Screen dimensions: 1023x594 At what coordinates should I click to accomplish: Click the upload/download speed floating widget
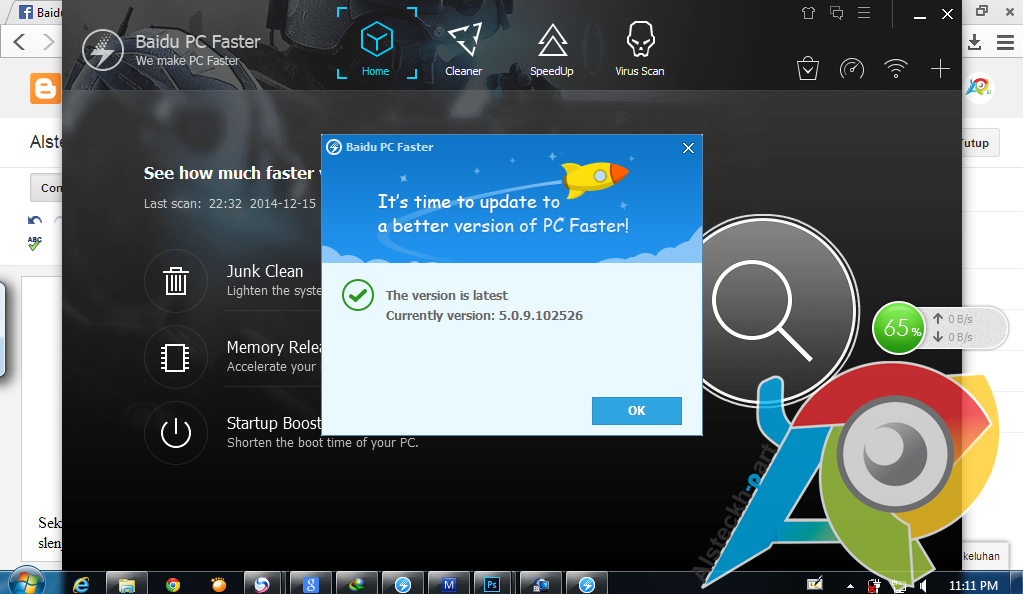(x=966, y=328)
